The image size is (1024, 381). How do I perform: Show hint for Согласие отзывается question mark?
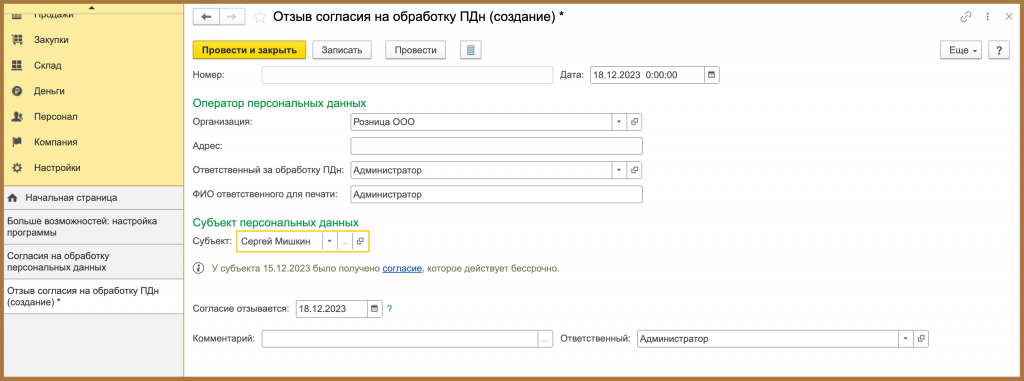[x=390, y=308]
